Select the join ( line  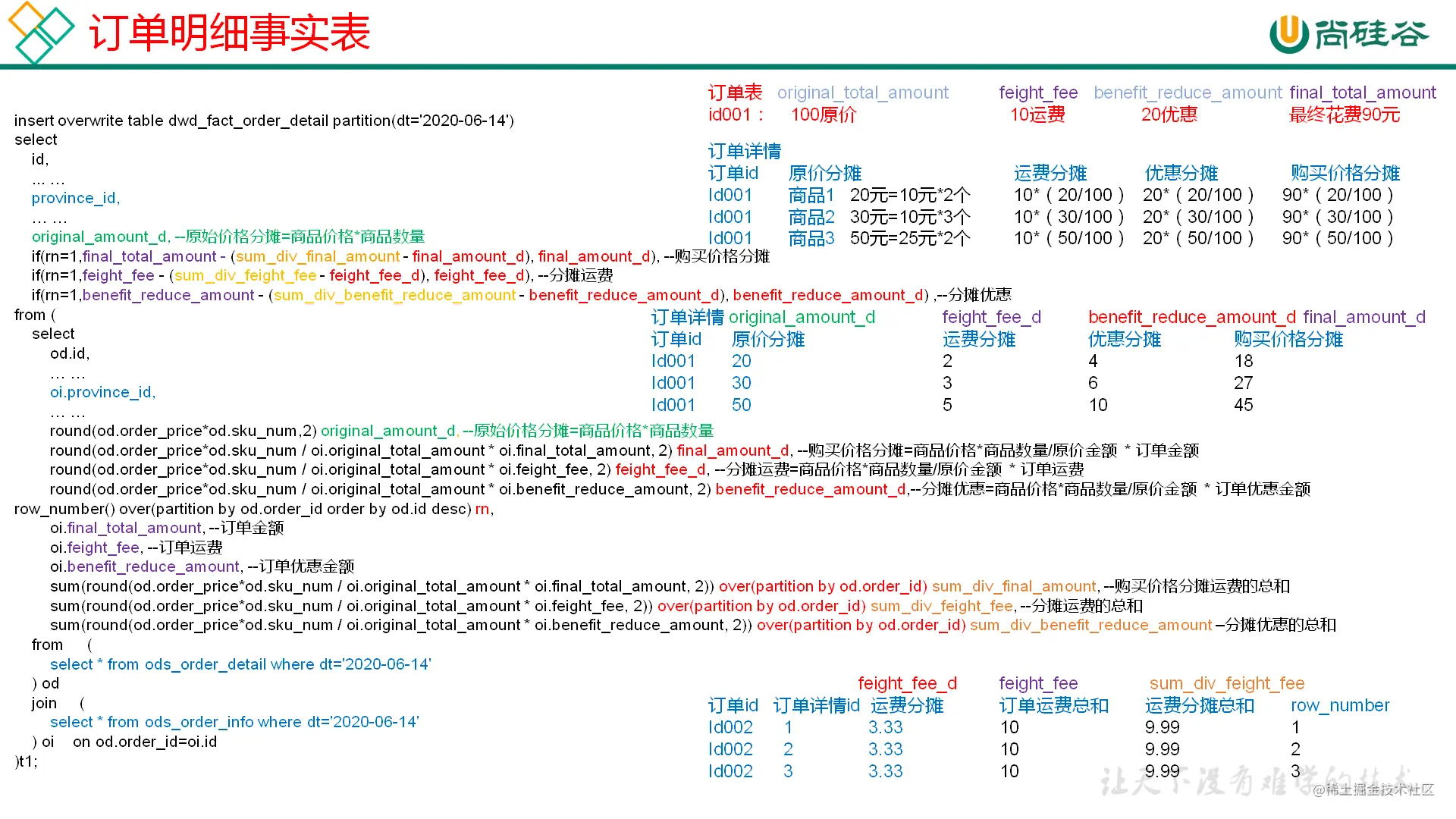(x=58, y=703)
